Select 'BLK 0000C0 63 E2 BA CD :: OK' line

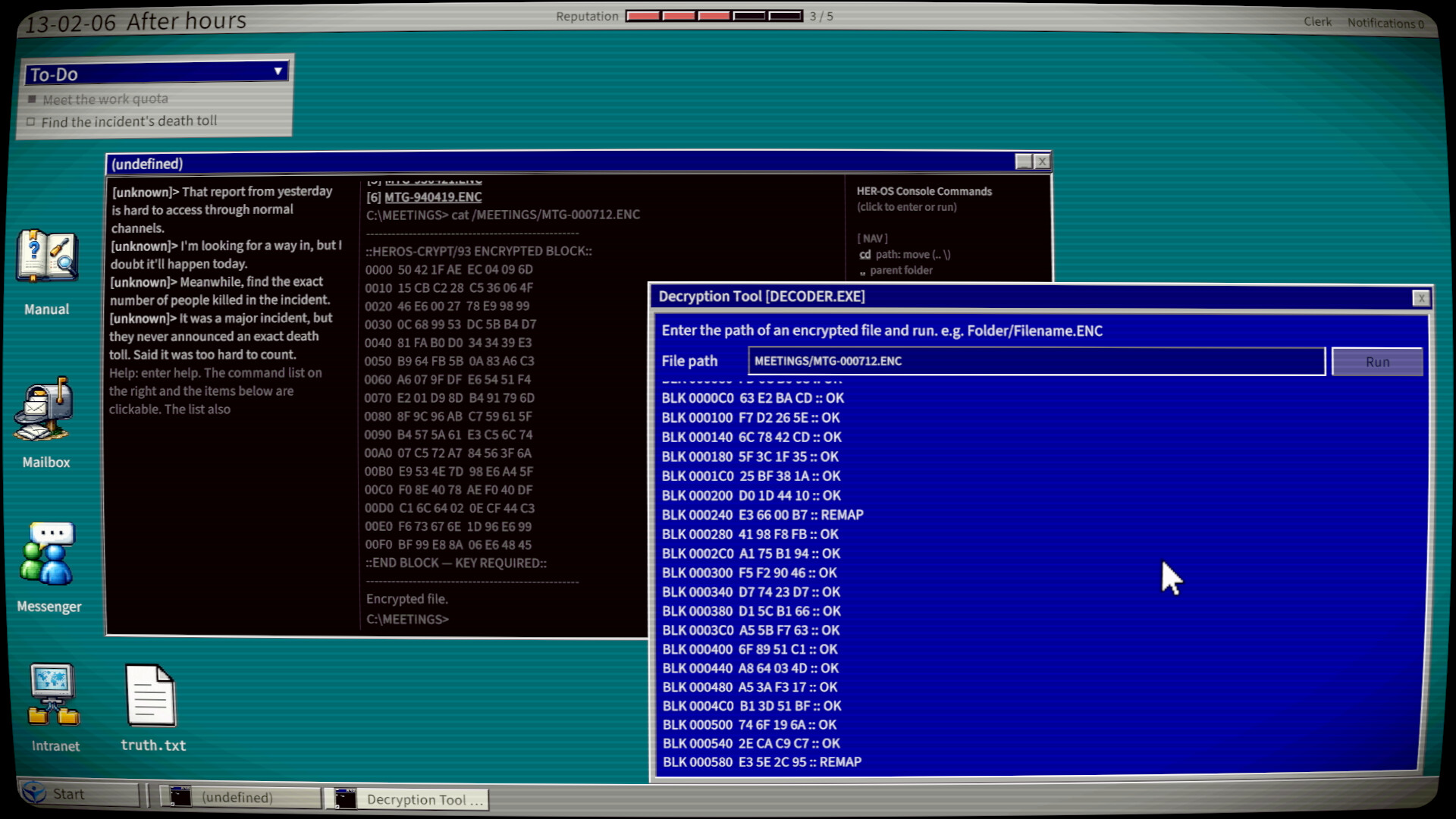[752, 398]
